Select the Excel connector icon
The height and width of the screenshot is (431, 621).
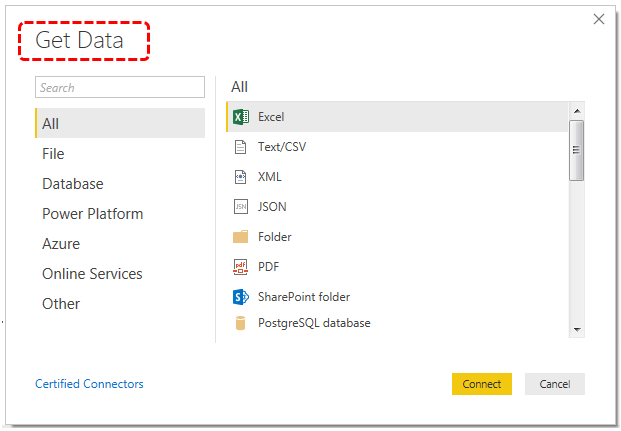[241, 117]
